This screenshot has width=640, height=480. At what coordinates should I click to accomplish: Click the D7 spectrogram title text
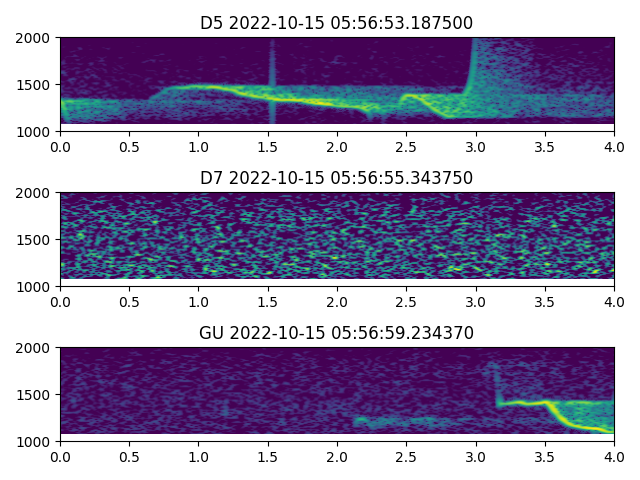[x=337, y=178]
